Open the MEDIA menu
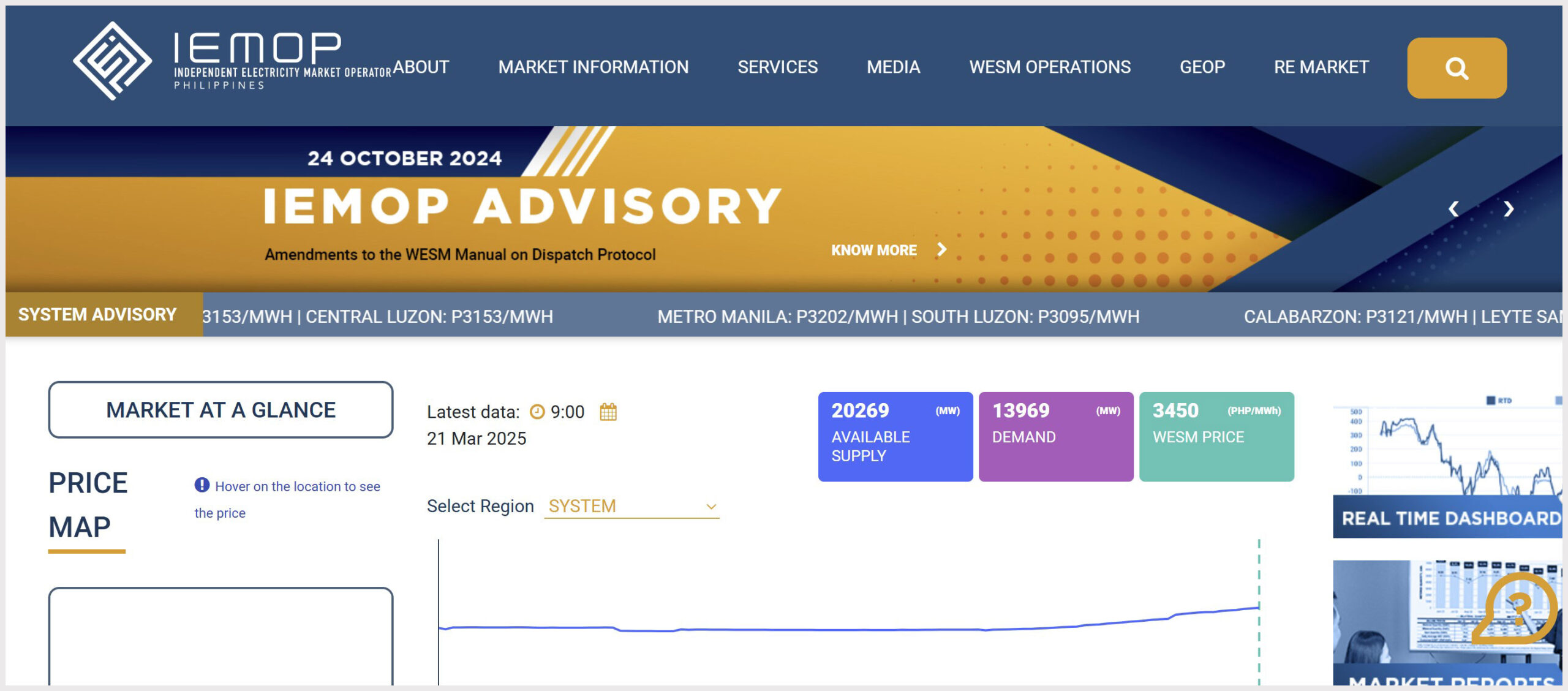 point(893,67)
